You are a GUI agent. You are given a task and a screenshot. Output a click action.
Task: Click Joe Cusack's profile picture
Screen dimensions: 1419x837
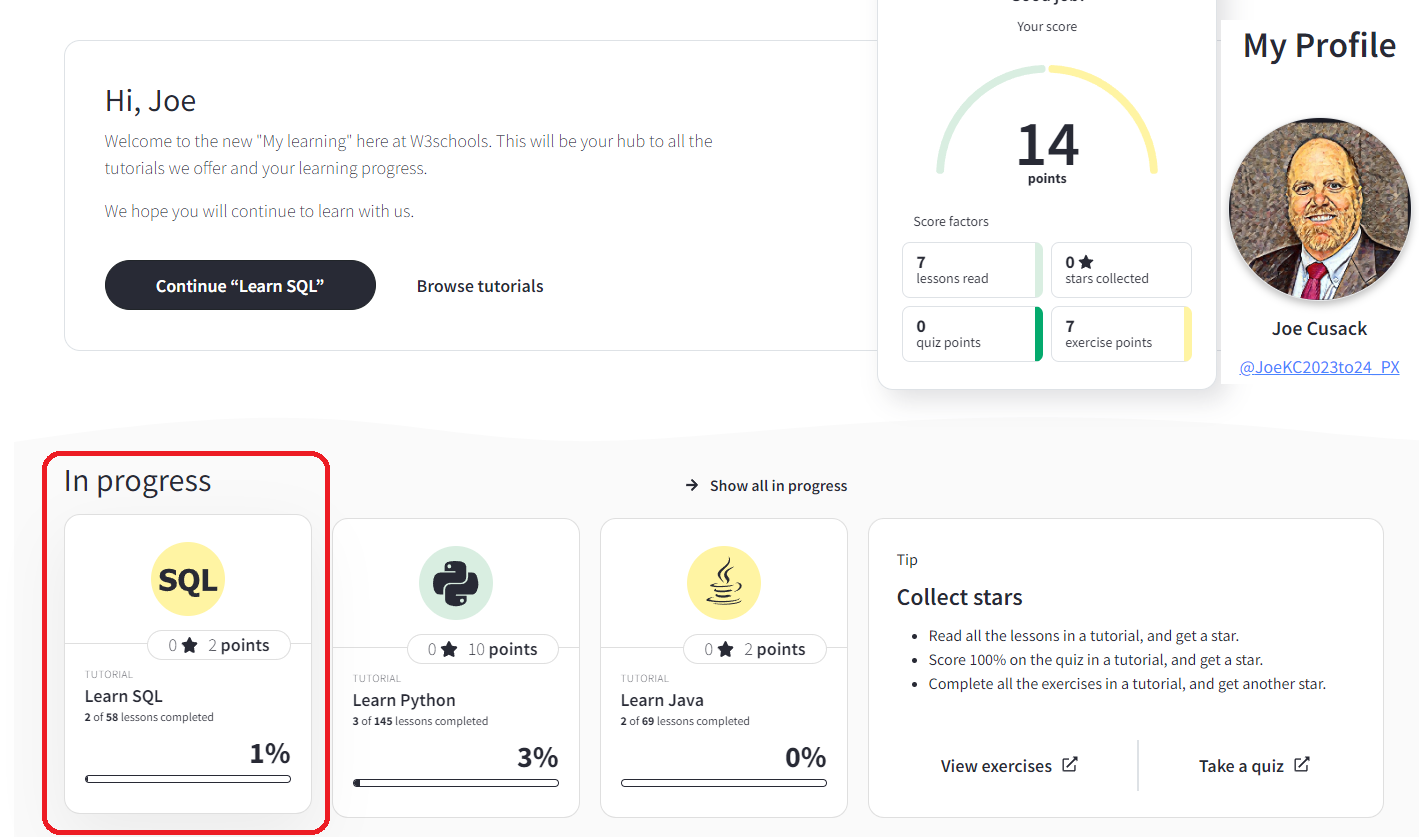(1318, 210)
